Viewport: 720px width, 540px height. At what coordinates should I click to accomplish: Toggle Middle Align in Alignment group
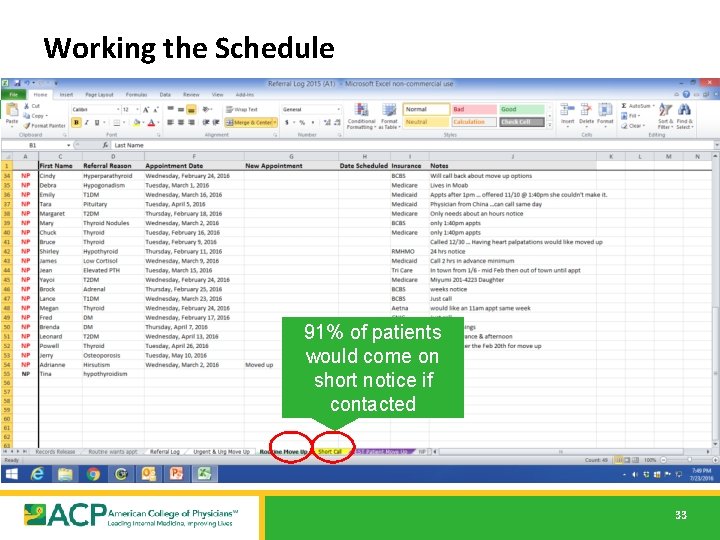(181, 109)
